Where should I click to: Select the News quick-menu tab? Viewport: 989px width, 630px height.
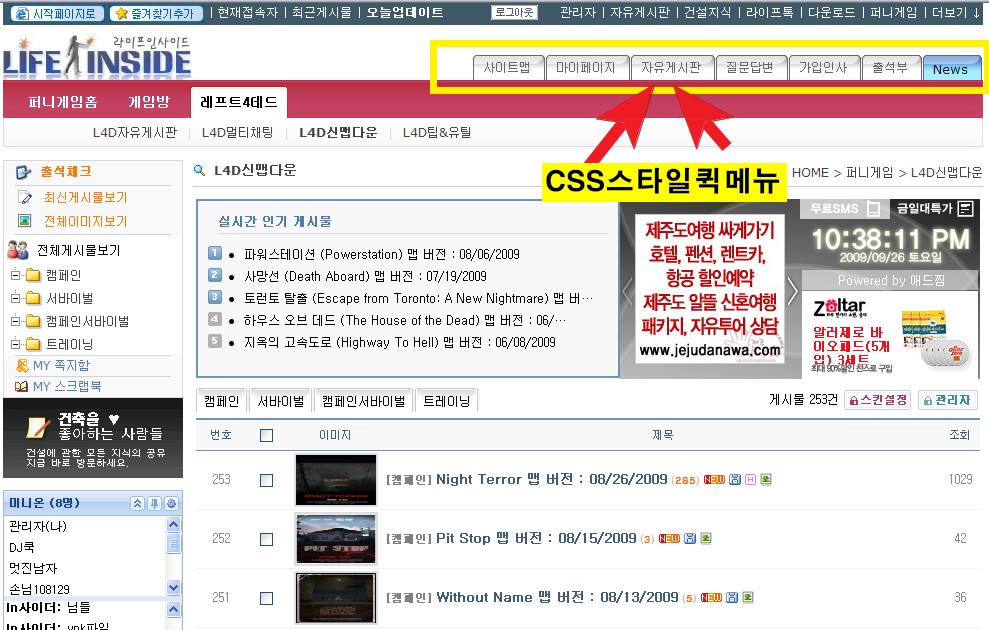(951, 68)
